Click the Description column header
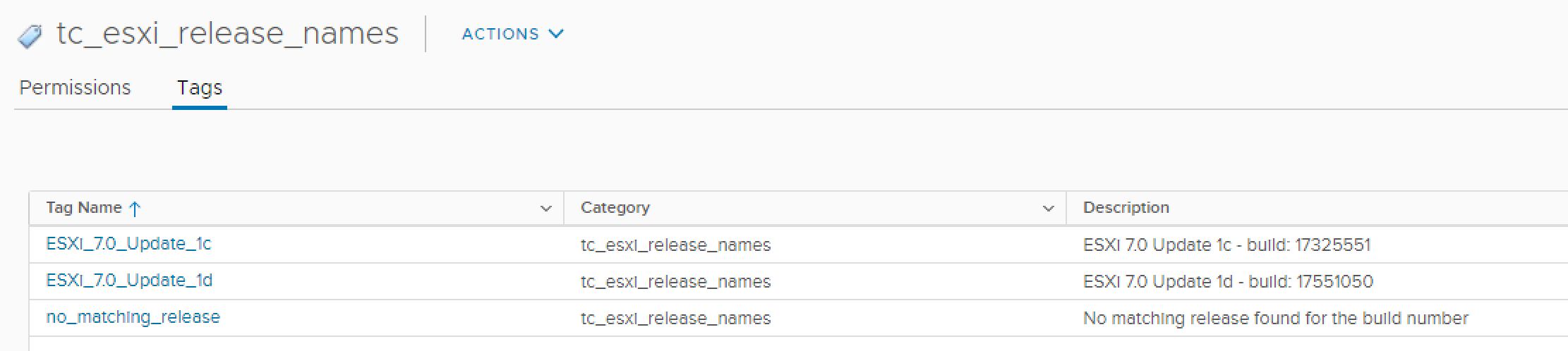Image resolution: width=1568 pixels, height=351 pixels. point(1126,208)
